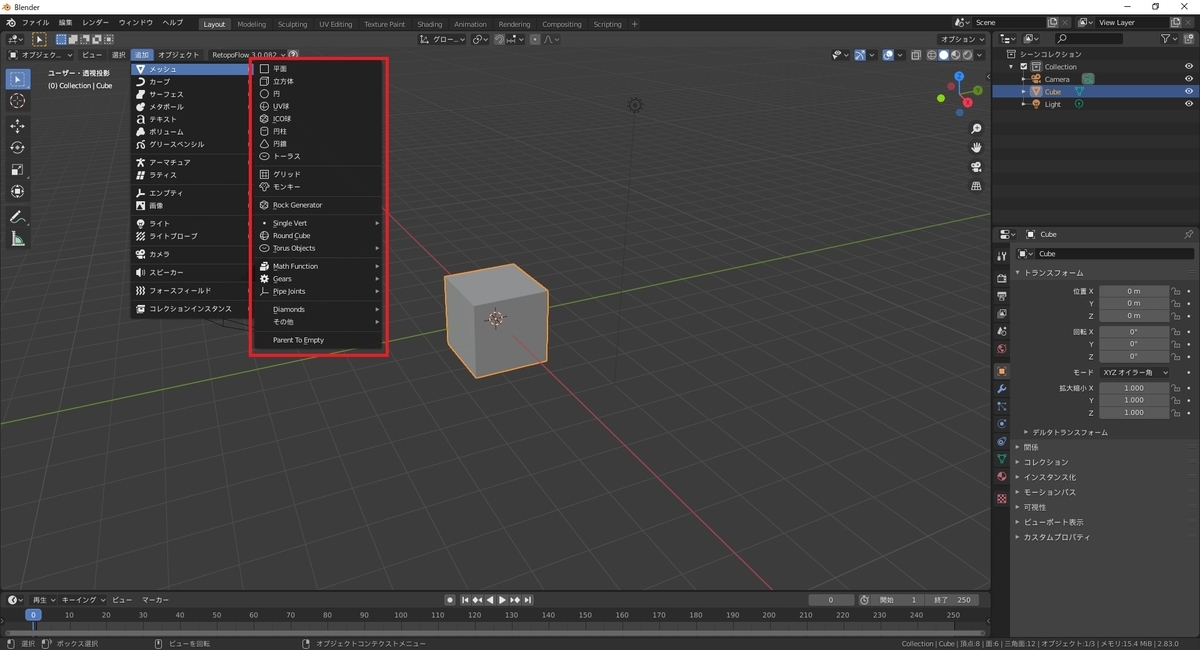1200x650 pixels.
Task: Hide the Camera object with its eye icon
Action: click(1189, 79)
